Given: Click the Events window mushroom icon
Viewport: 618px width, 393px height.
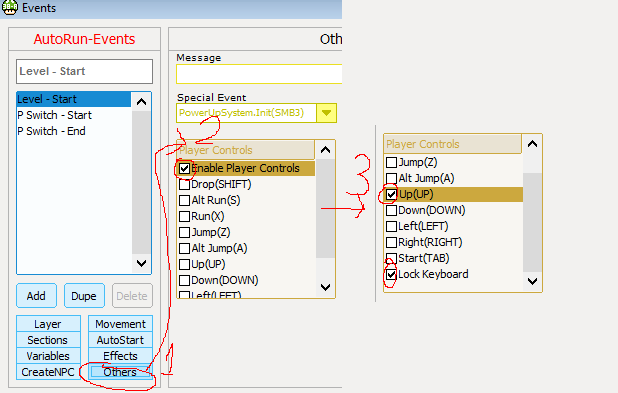Looking at the screenshot, I should pyautogui.click(x=9, y=7).
